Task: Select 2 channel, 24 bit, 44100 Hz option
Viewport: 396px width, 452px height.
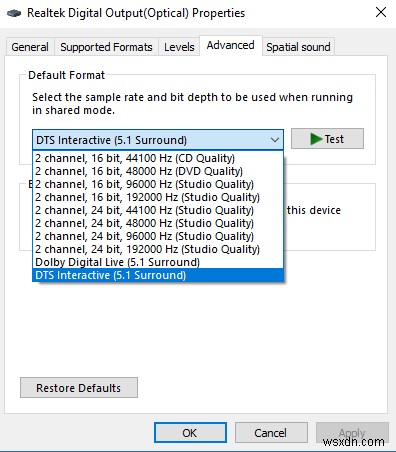Action: pyautogui.click(x=158, y=210)
